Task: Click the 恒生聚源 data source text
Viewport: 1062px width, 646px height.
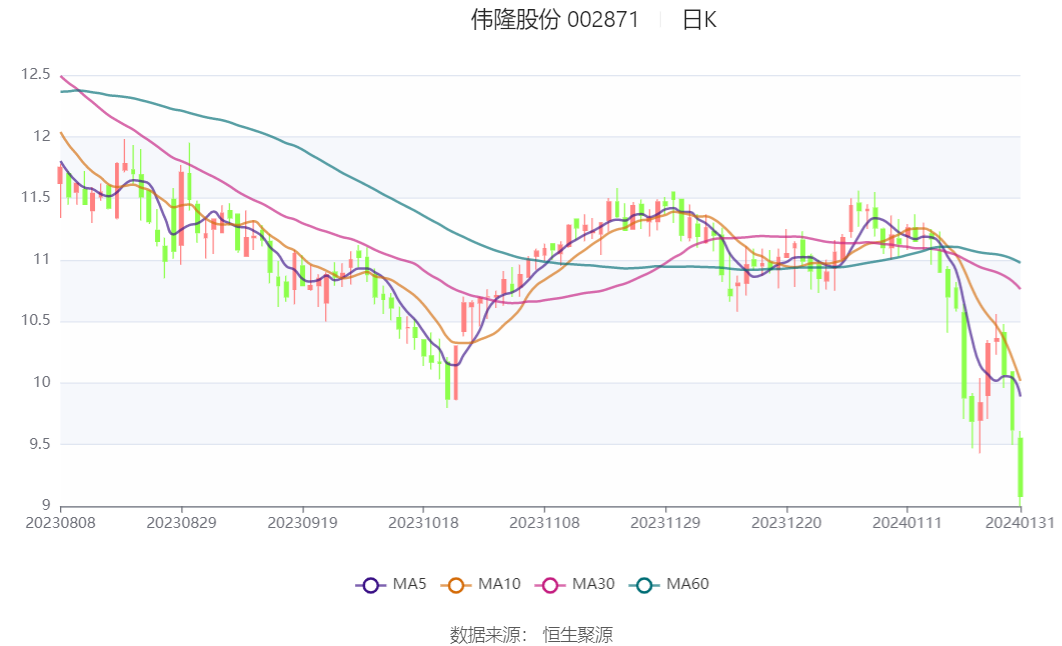Action: (x=578, y=634)
